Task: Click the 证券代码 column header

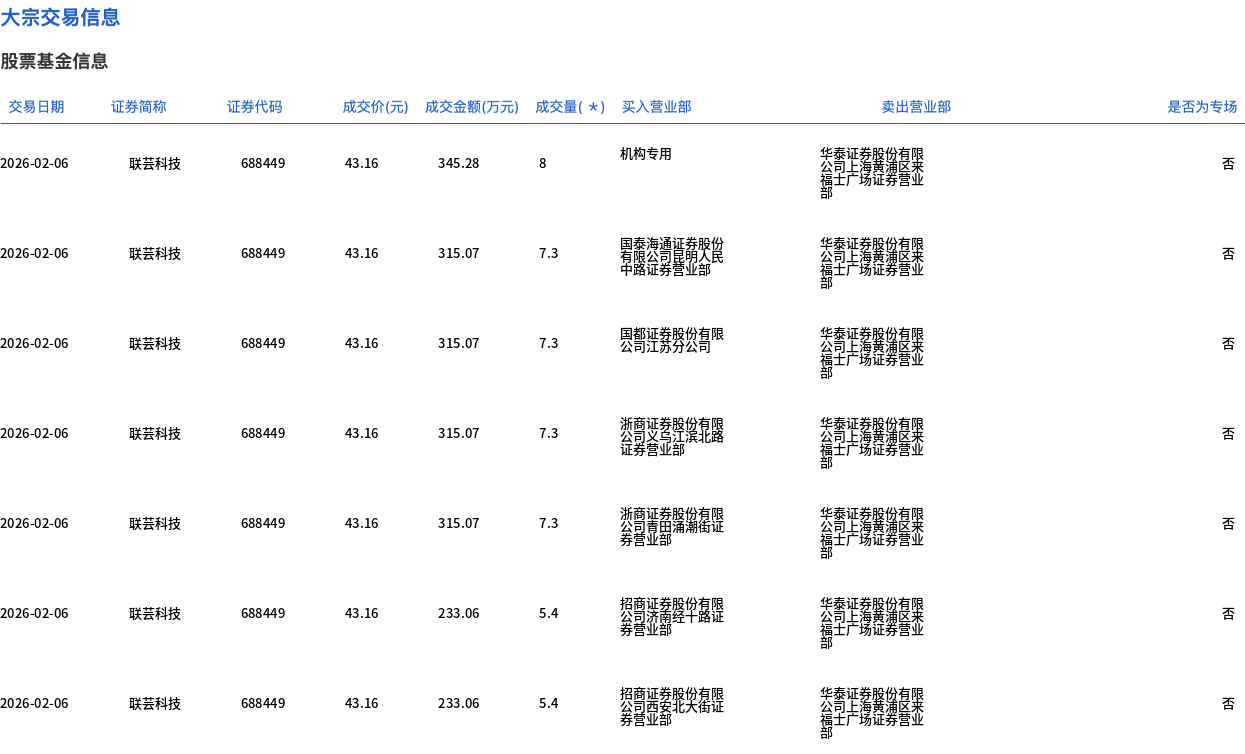Action: tap(255, 107)
